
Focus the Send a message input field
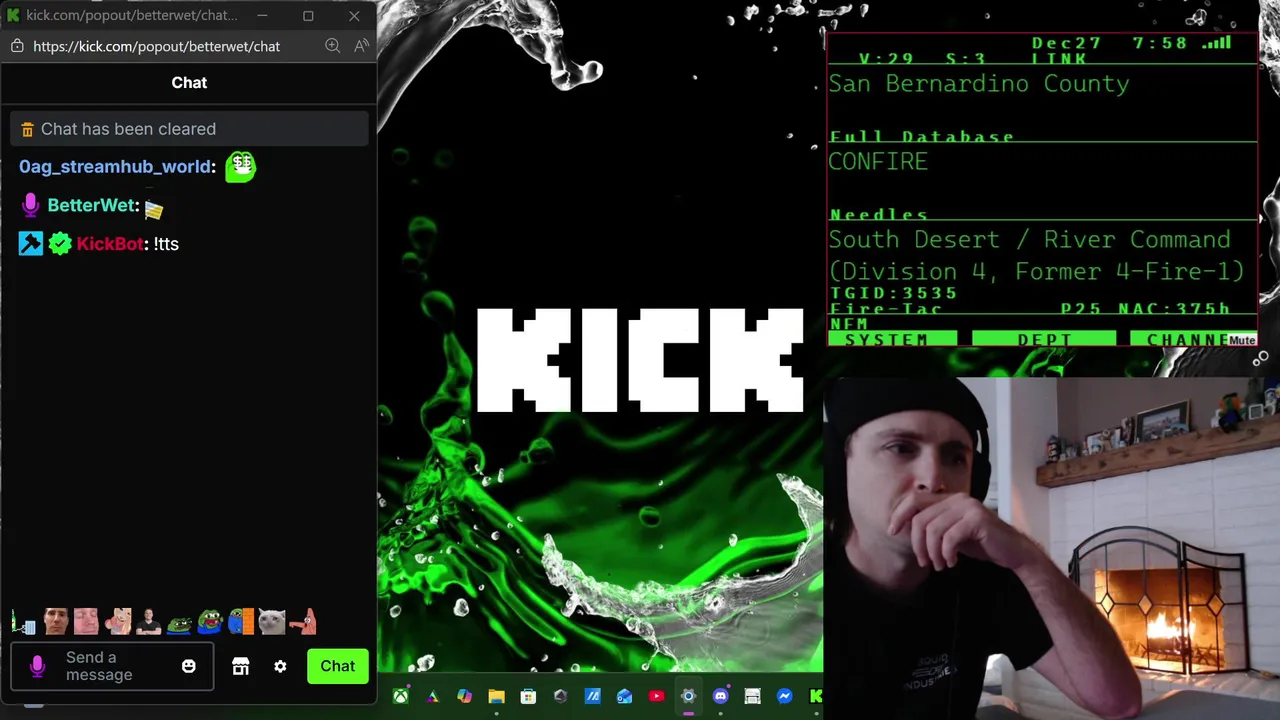(x=112, y=666)
